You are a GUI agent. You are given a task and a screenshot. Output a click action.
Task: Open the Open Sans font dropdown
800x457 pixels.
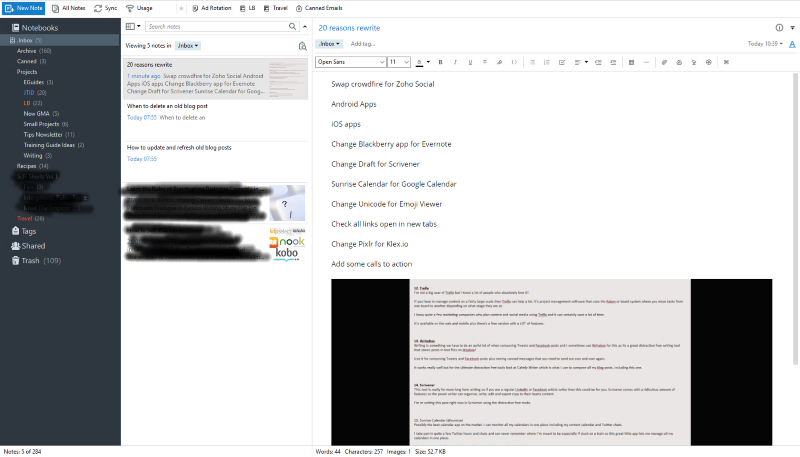point(351,62)
